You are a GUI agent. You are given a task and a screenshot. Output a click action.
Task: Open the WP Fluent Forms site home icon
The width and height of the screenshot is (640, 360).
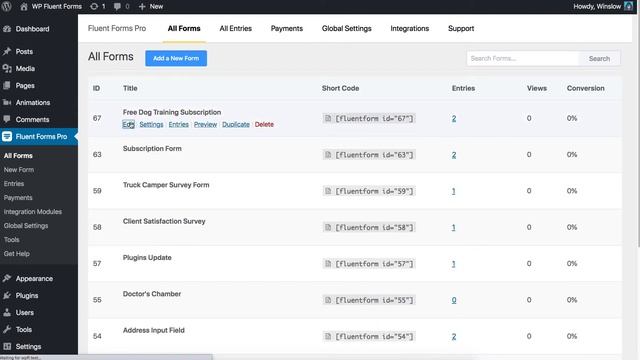pyautogui.click(x=24, y=7)
